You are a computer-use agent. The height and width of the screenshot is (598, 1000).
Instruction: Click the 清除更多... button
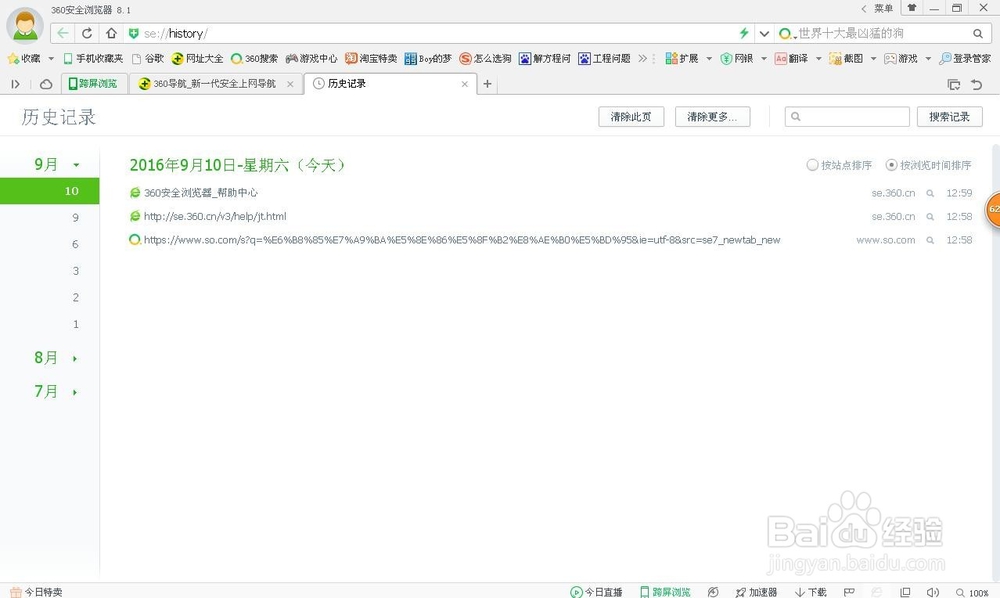pyautogui.click(x=712, y=117)
